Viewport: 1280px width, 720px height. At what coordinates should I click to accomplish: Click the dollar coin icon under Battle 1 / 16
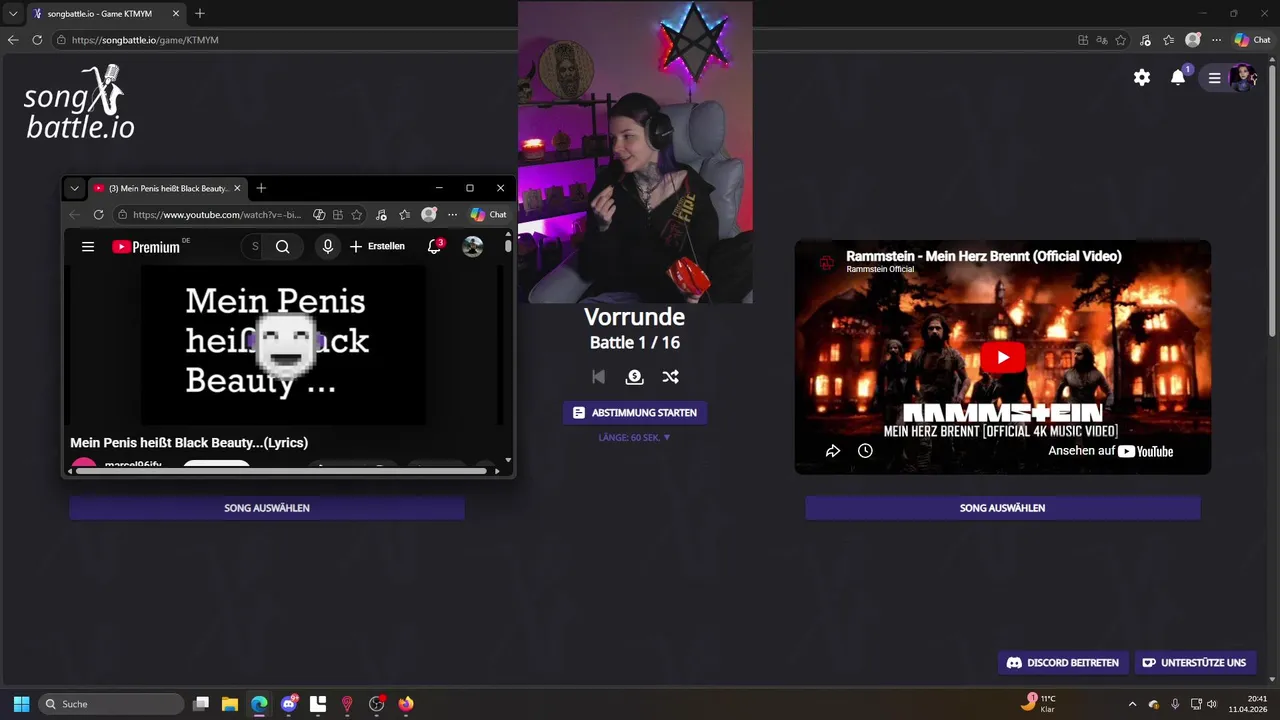coord(634,377)
